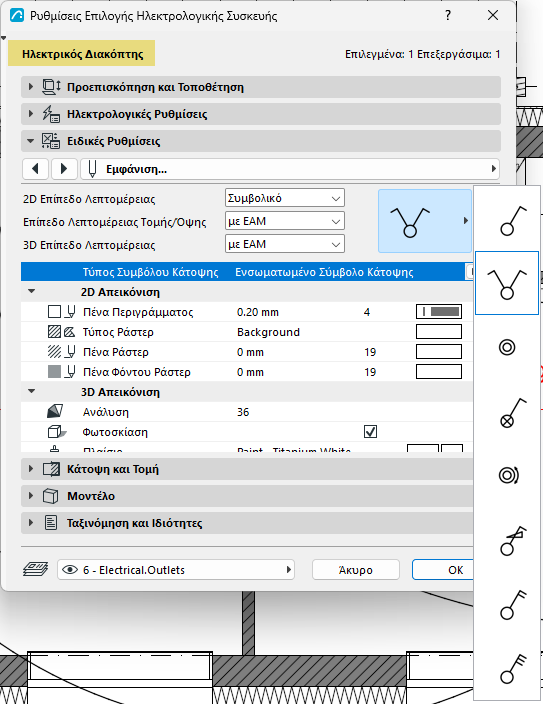Click the Πένα Ράστερ hatch icon
This screenshot has height=704, width=543.
(54, 352)
